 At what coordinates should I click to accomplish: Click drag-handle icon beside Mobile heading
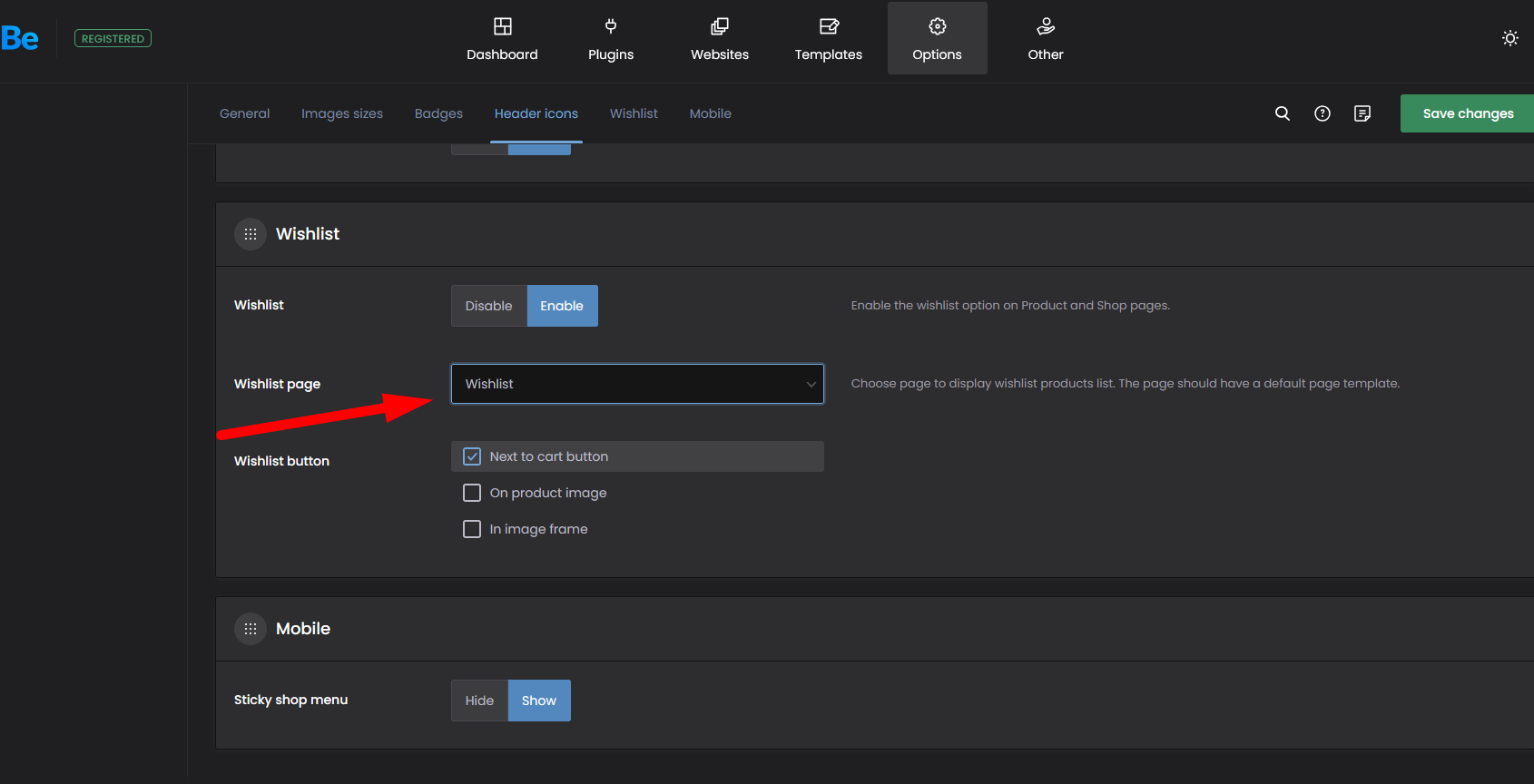251,629
